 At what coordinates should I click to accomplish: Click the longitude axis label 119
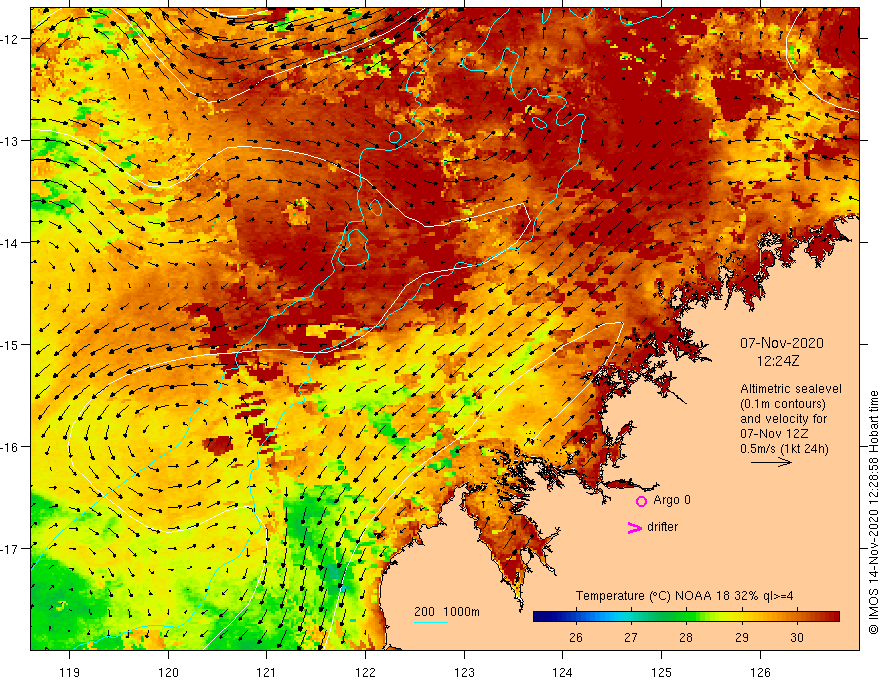[70, 672]
